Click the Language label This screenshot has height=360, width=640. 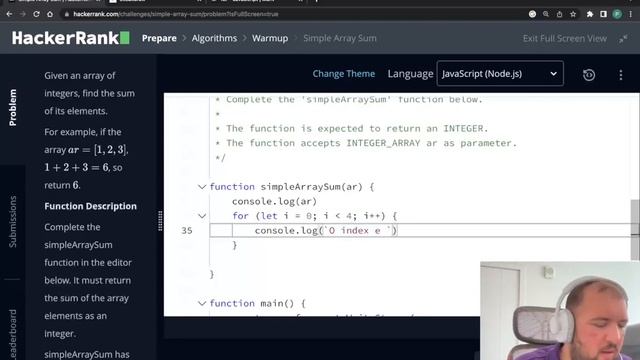coord(410,74)
